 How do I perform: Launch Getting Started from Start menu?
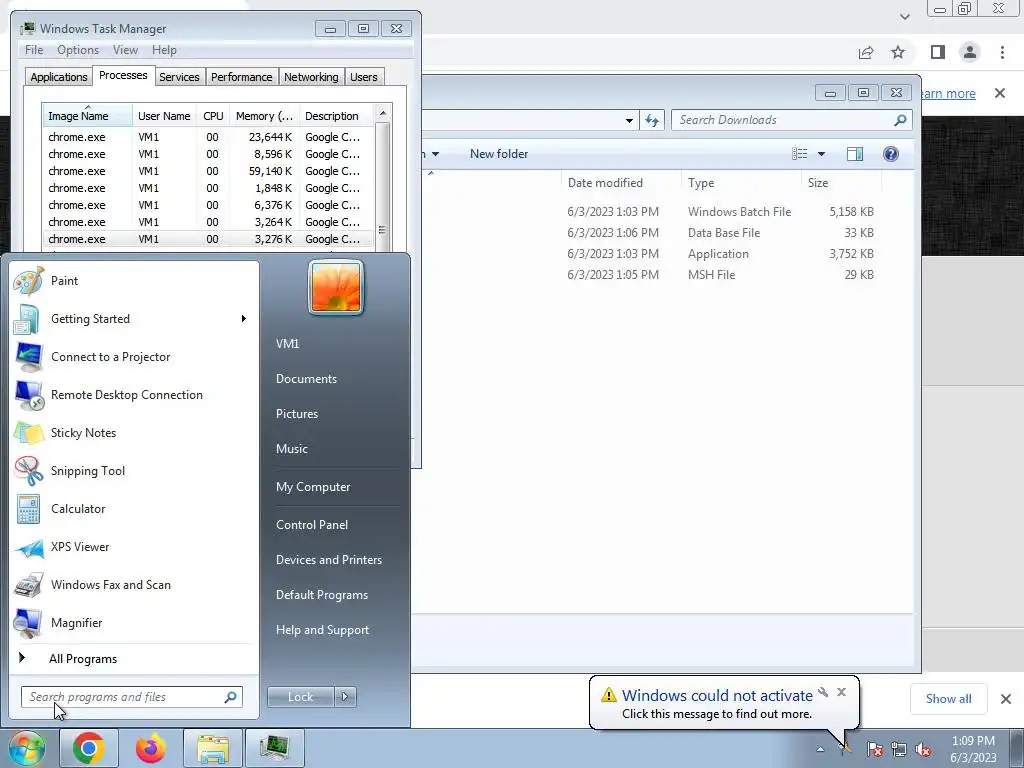[134, 319]
